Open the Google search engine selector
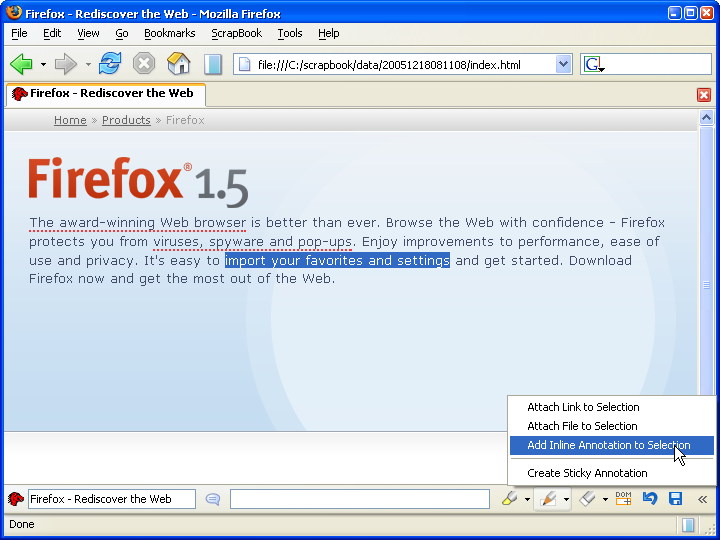Screen dimensions: 720x540 coord(594,65)
